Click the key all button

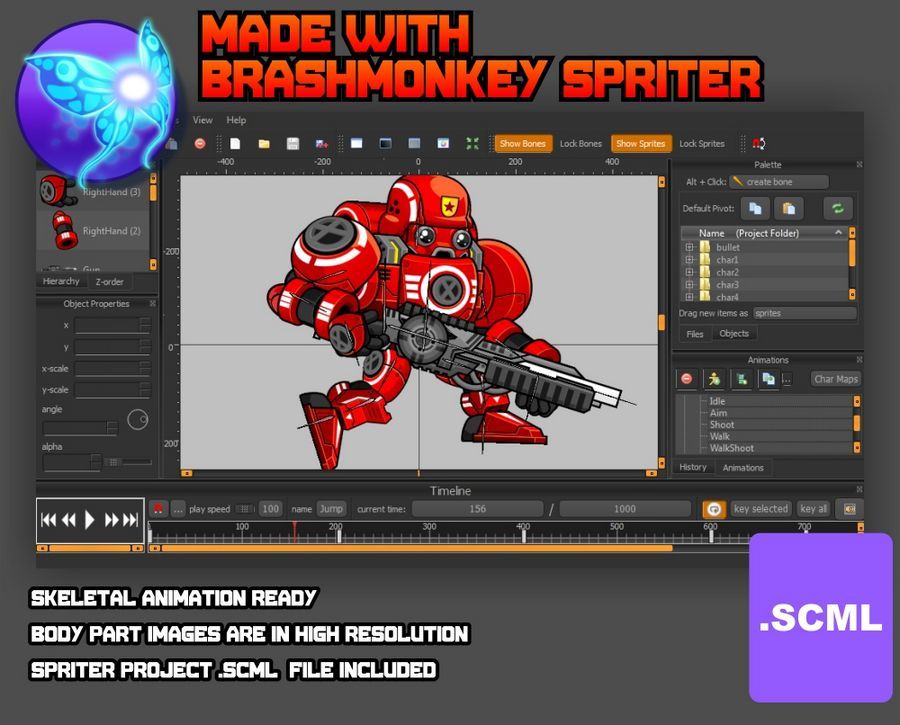coord(814,509)
